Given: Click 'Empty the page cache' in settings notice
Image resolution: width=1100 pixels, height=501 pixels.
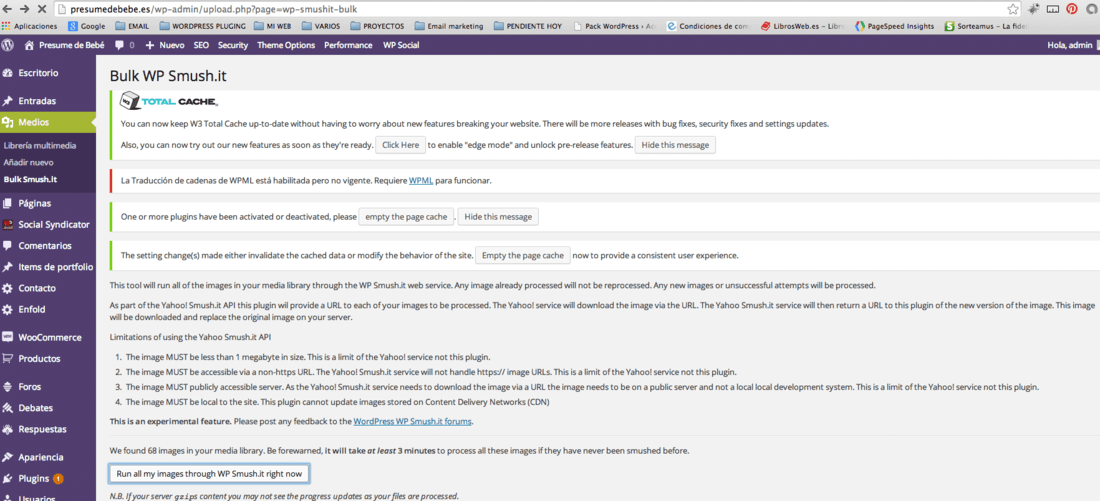Looking at the screenshot, I should [523, 255].
